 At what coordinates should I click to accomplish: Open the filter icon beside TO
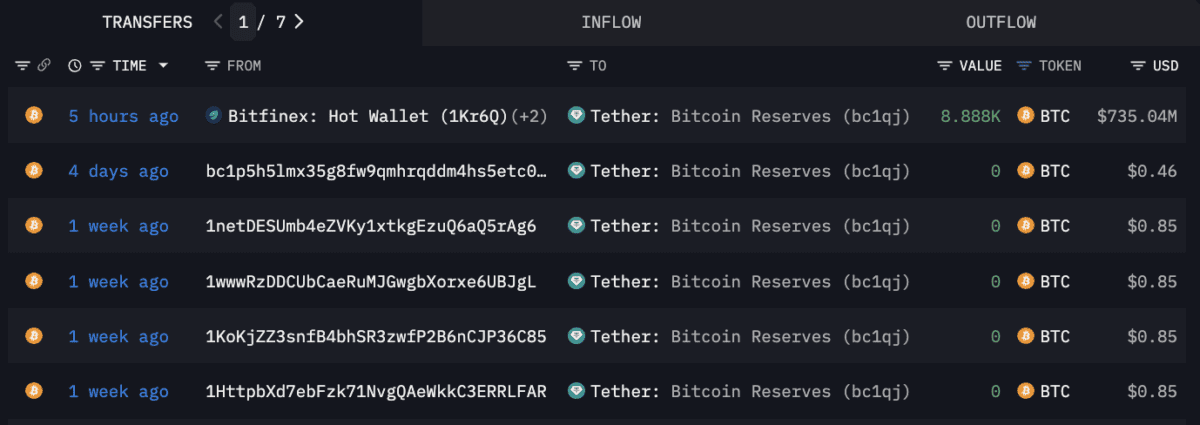pyautogui.click(x=574, y=66)
